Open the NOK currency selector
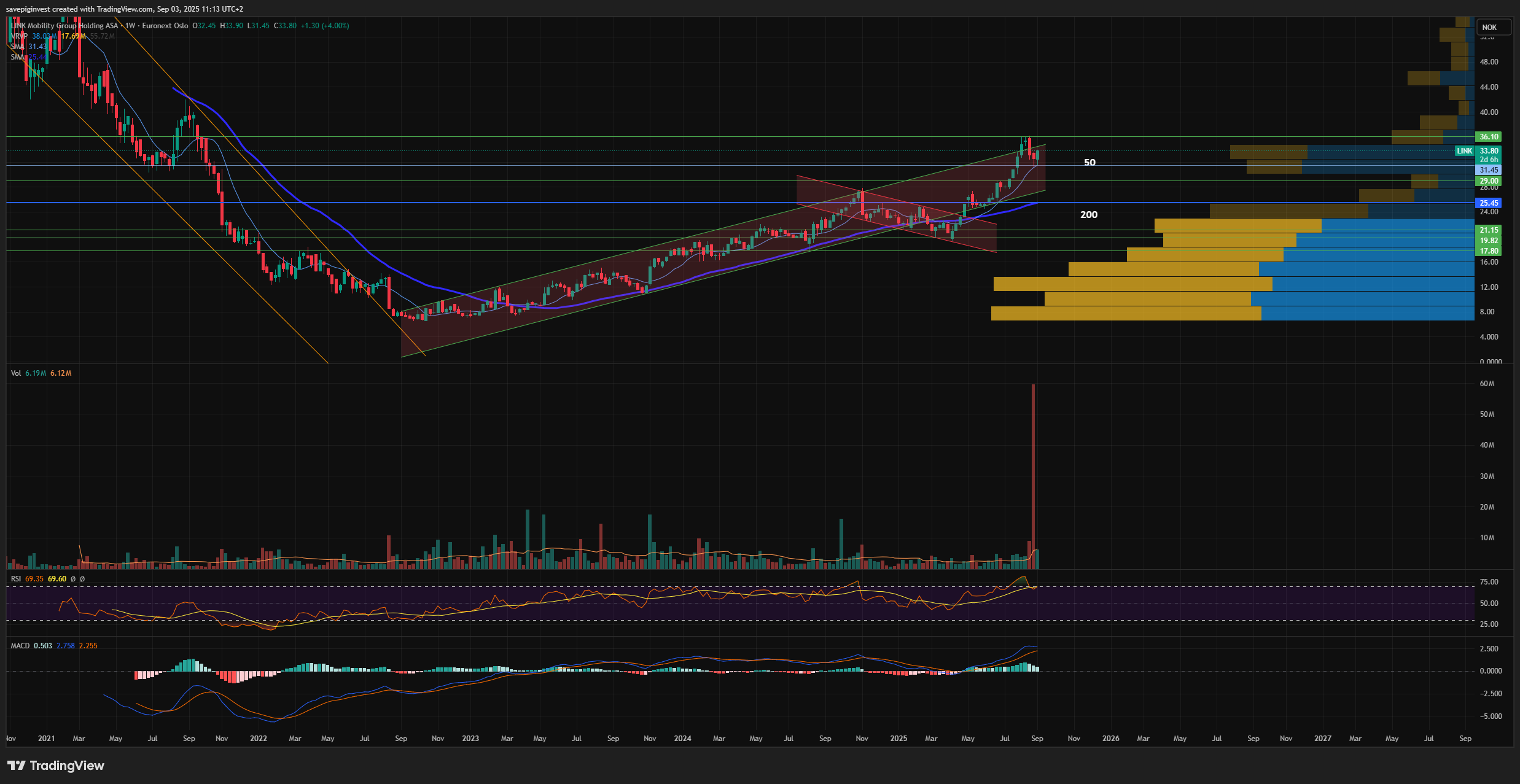 click(x=1489, y=27)
